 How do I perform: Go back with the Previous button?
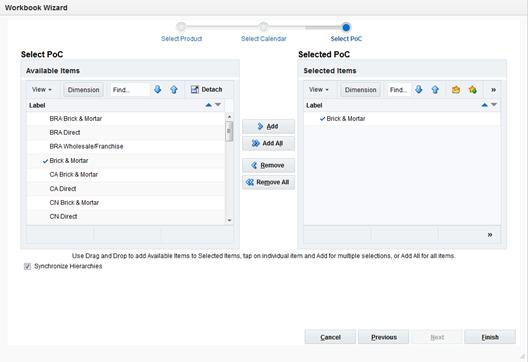click(x=384, y=337)
